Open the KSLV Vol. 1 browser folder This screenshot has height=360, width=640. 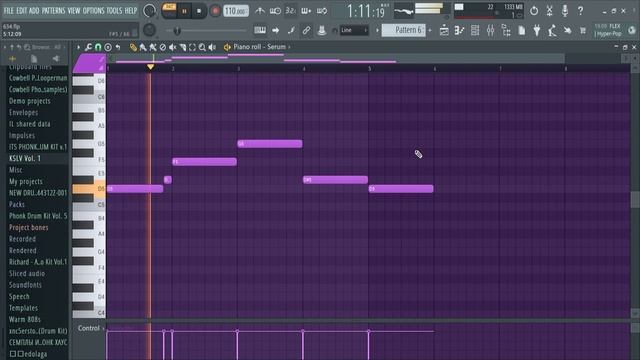[x=25, y=158]
